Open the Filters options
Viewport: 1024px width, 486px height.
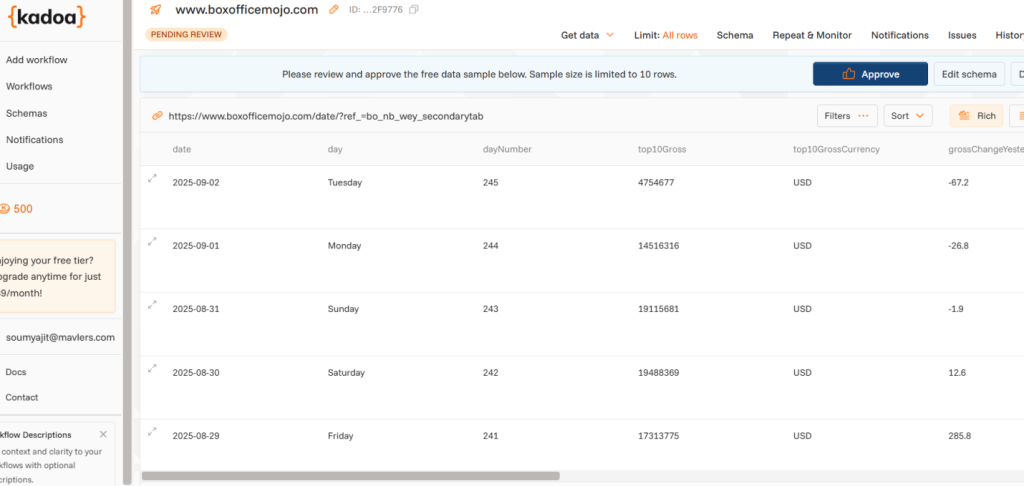click(847, 116)
